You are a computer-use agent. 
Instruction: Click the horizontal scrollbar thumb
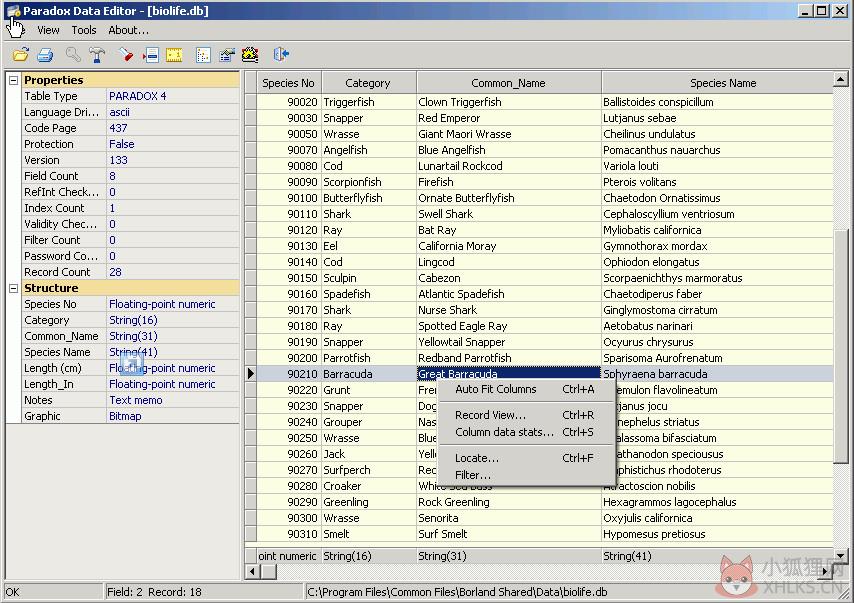coord(269,571)
